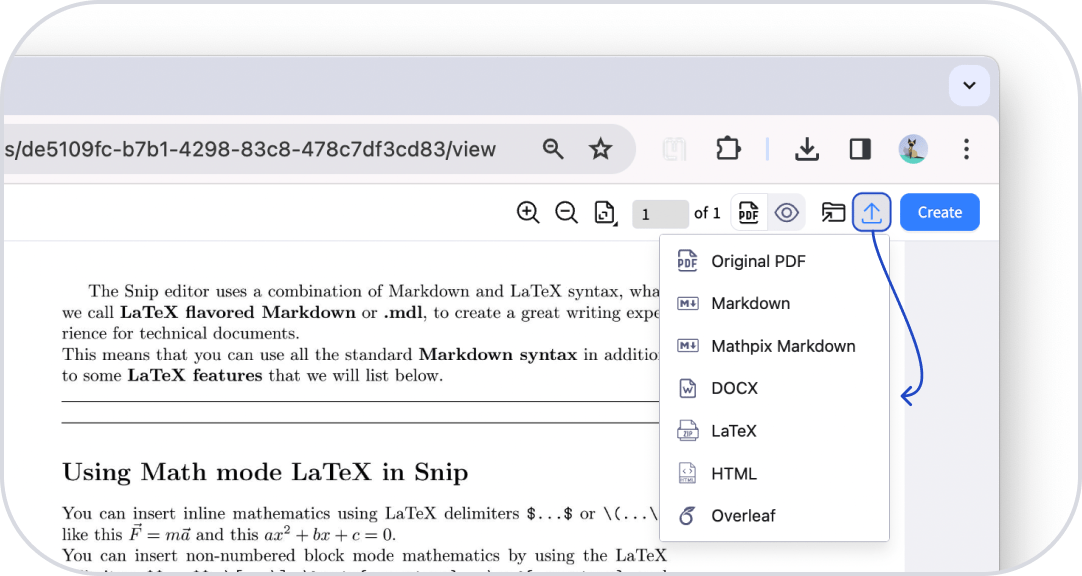Click the Create button
The image size is (1082, 576).
939,212
